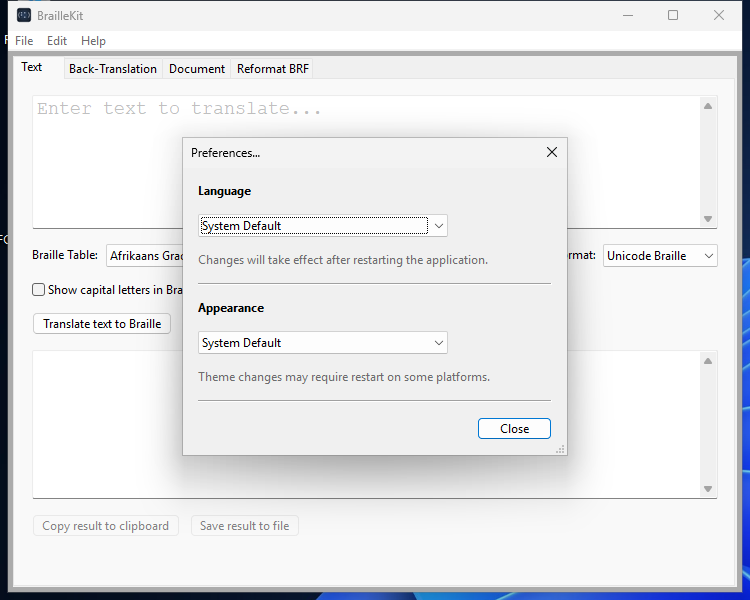The height and width of the screenshot is (600, 750).
Task: Close the BrailleKit main window
Action: (718, 15)
